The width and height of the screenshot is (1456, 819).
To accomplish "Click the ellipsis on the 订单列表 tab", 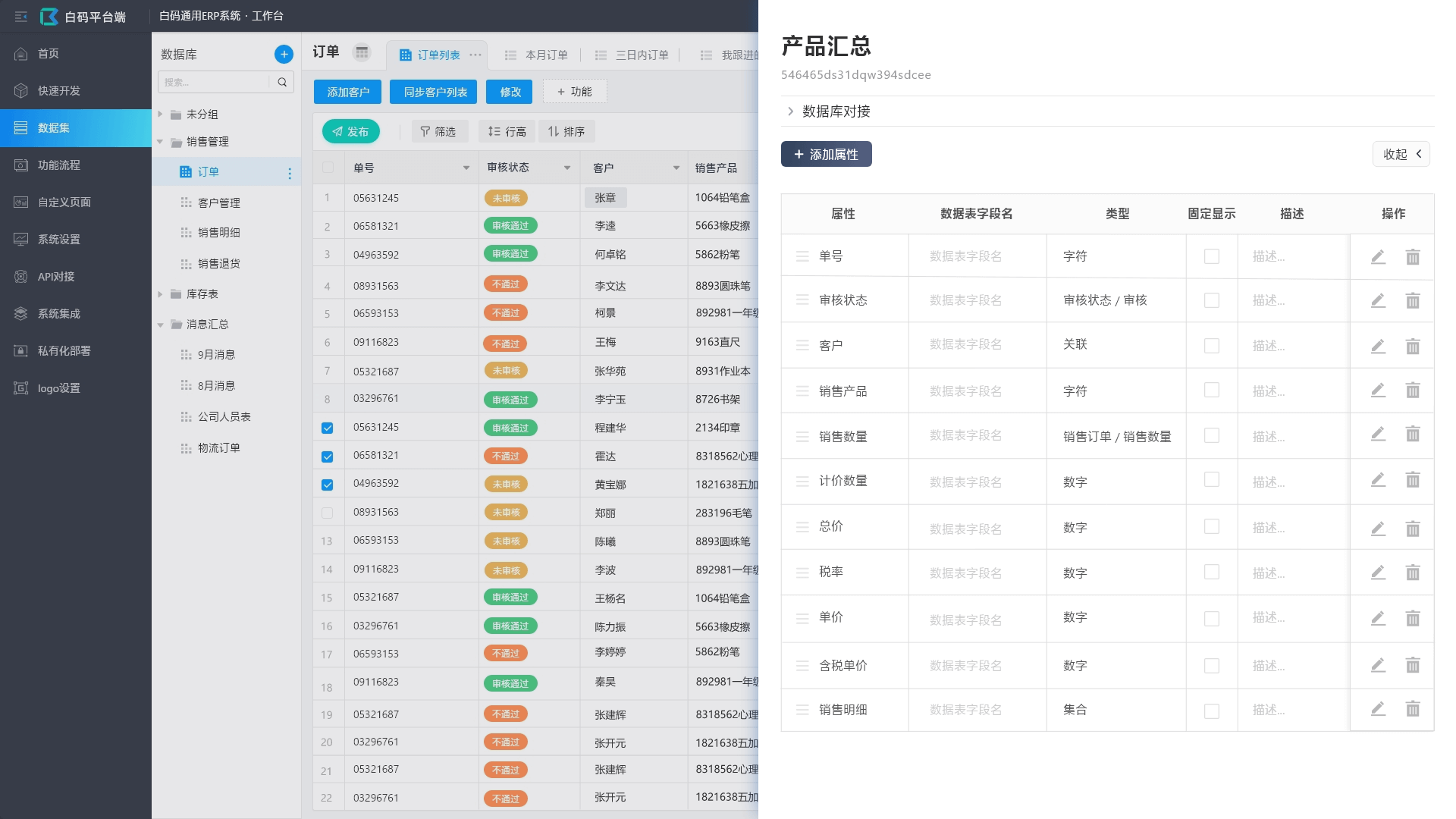I will 475,55.
